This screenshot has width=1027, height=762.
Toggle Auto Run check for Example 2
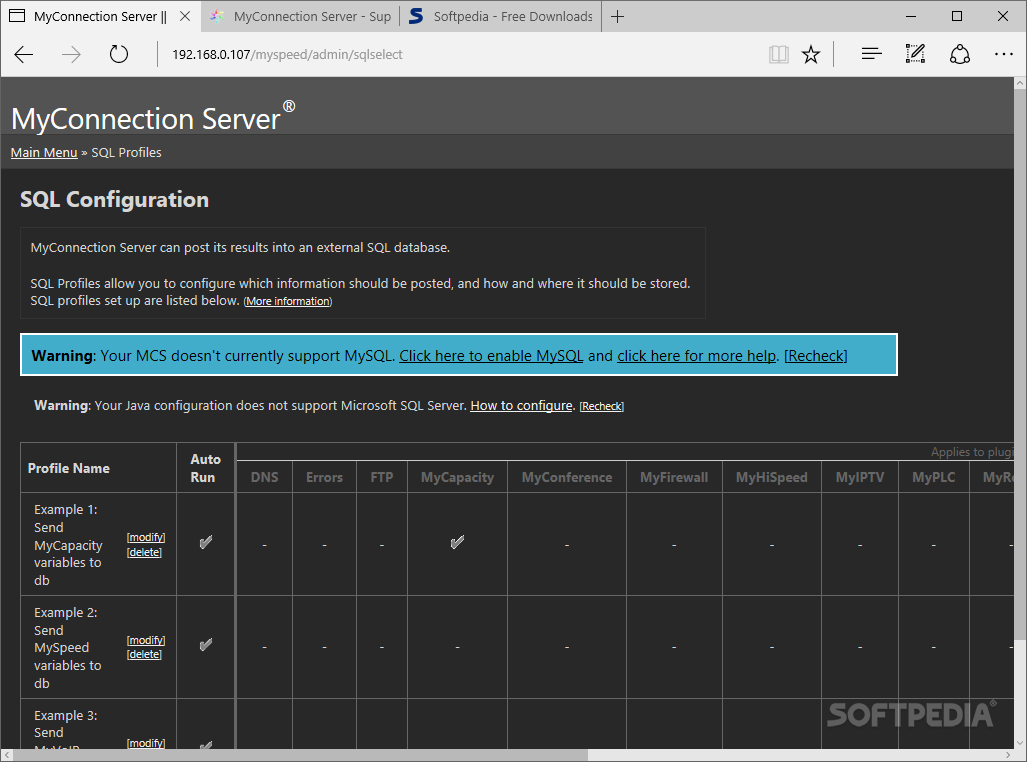click(x=206, y=645)
